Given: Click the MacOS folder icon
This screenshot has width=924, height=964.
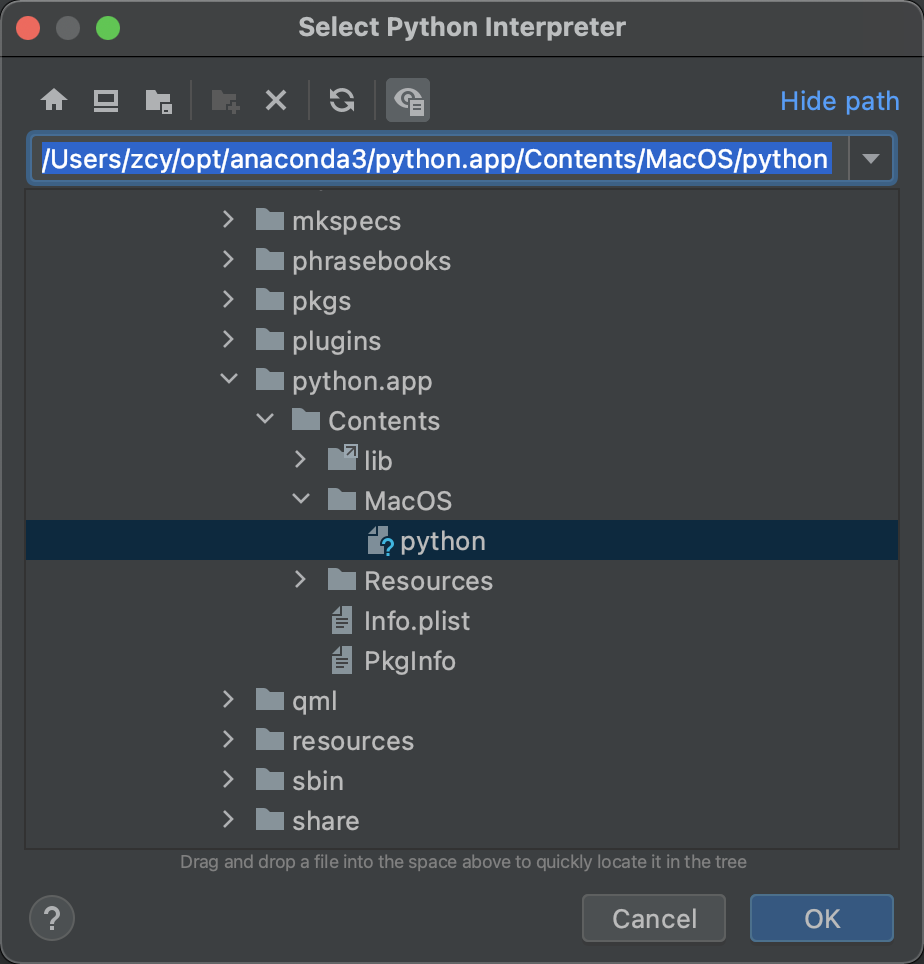Looking at the screenshot, I should click(342, 499).
